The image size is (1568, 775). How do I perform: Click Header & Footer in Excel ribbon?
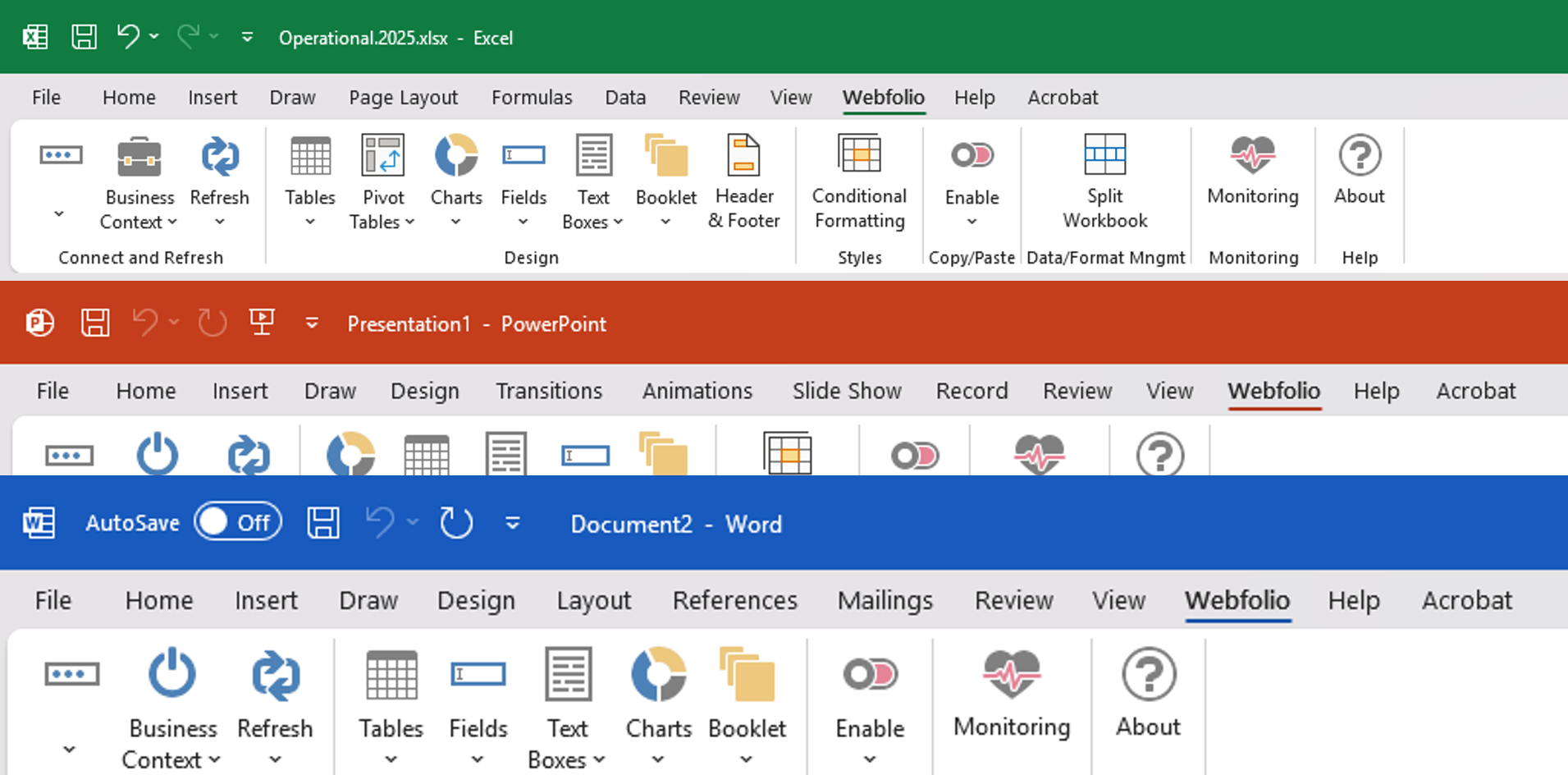point(743,182)
